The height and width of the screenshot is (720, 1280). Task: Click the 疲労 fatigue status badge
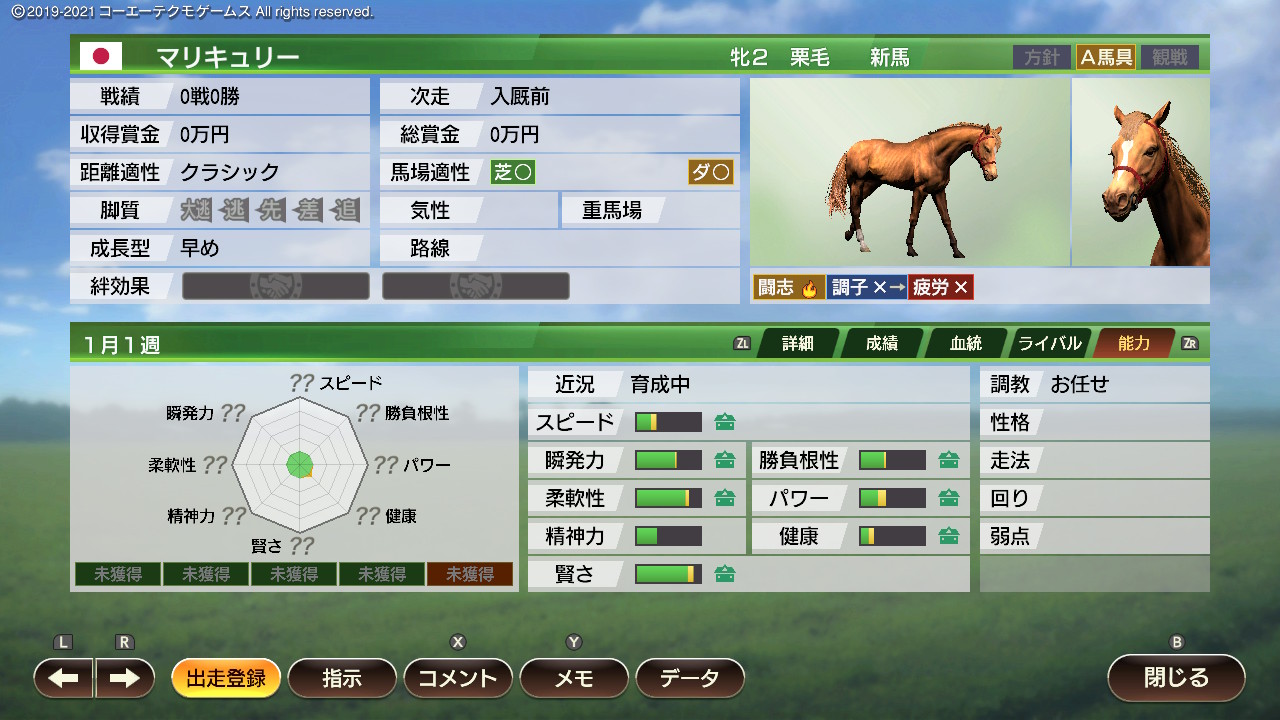point(941,288)
